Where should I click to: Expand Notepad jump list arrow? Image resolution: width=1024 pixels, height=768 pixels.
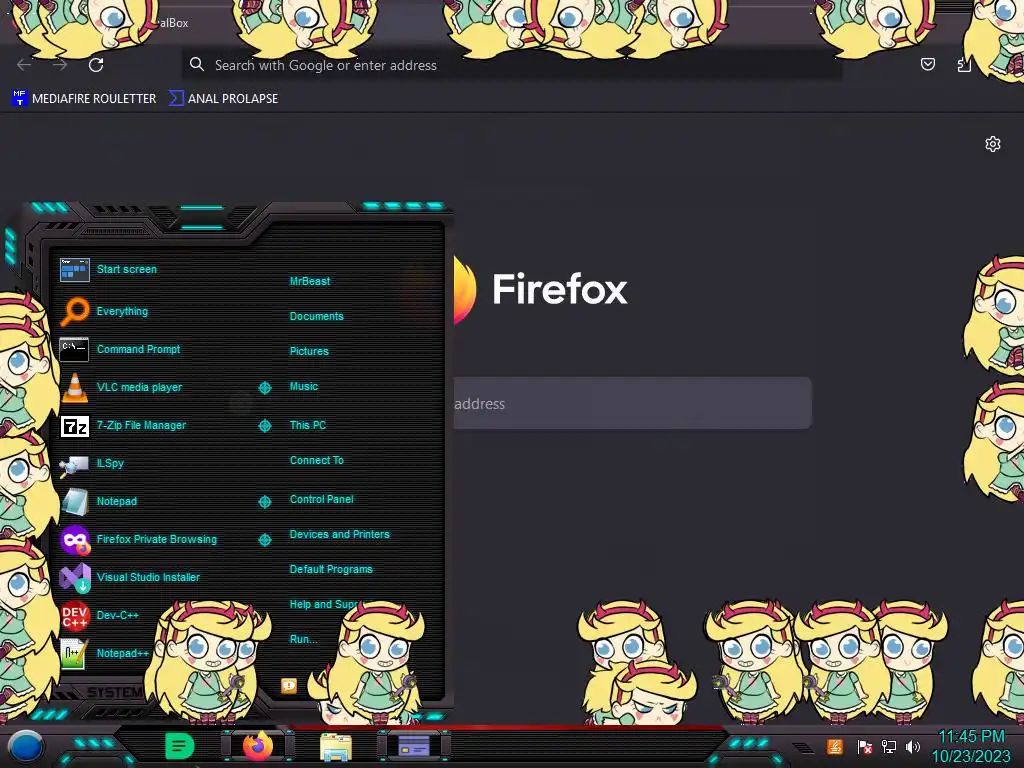point(264,502)
